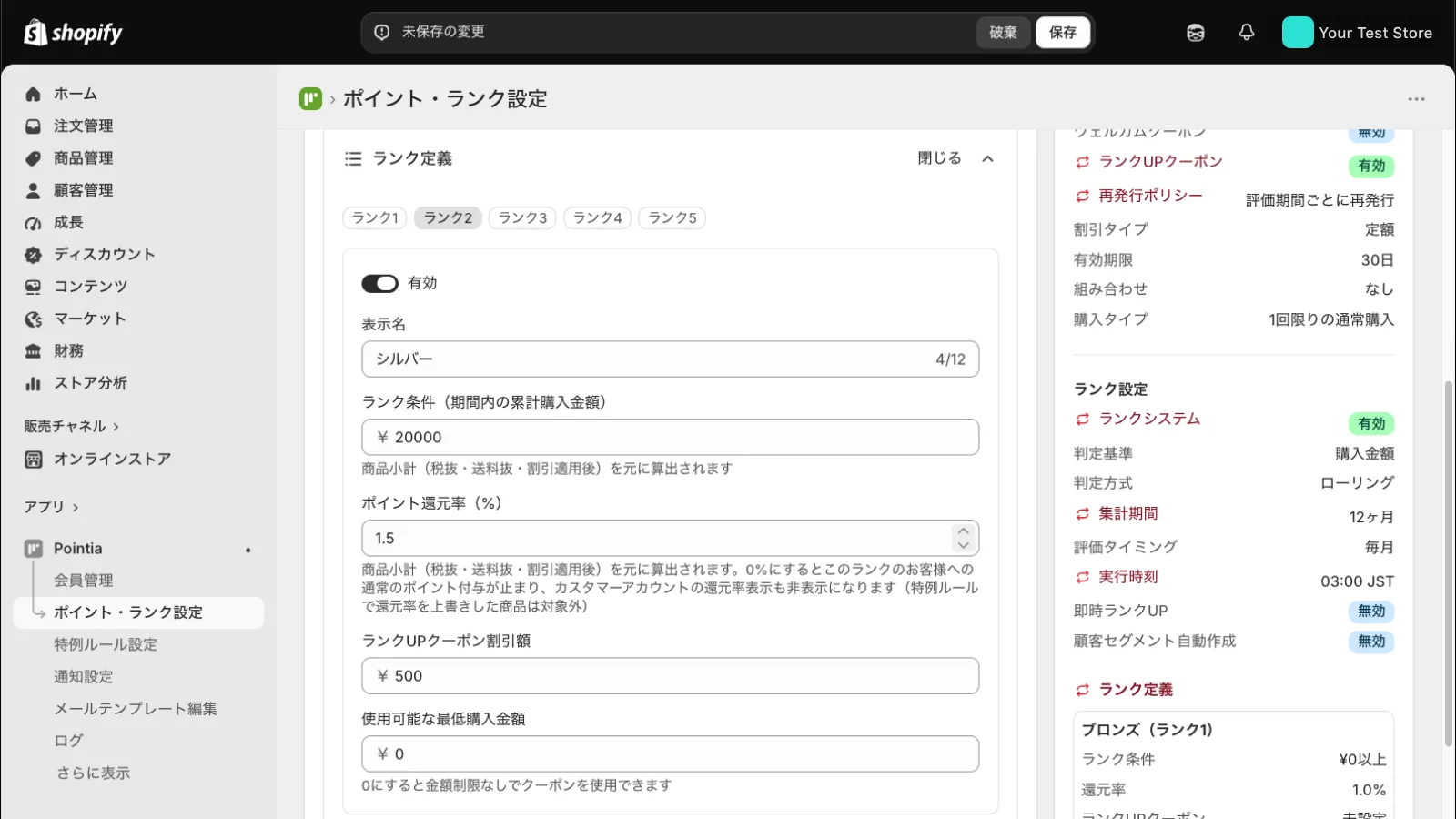The image size is (1456, 819).
Task: Open 再発行ポリシー link
Action: coord(1150,197)
